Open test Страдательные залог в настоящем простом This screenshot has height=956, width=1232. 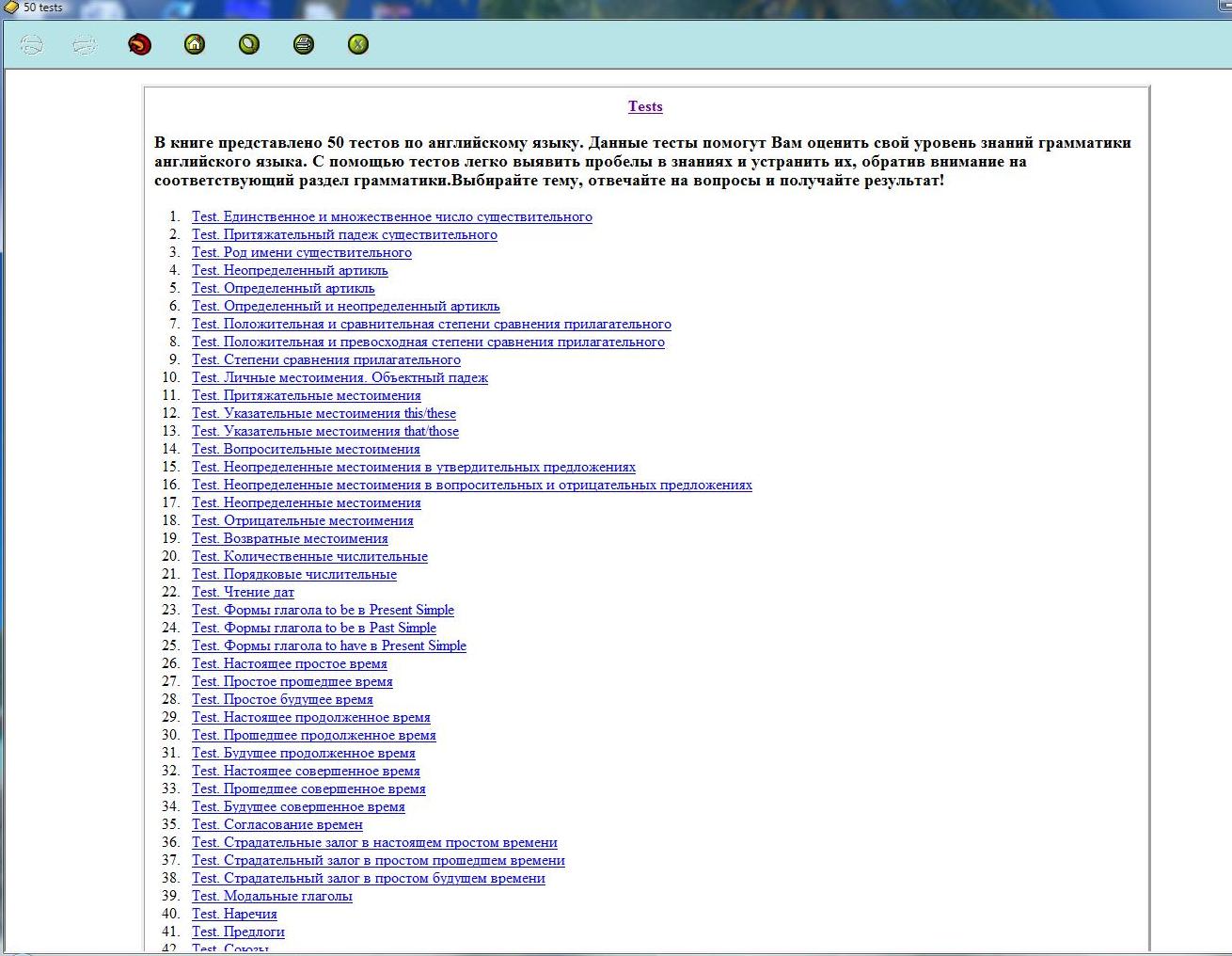coord(374,842)
